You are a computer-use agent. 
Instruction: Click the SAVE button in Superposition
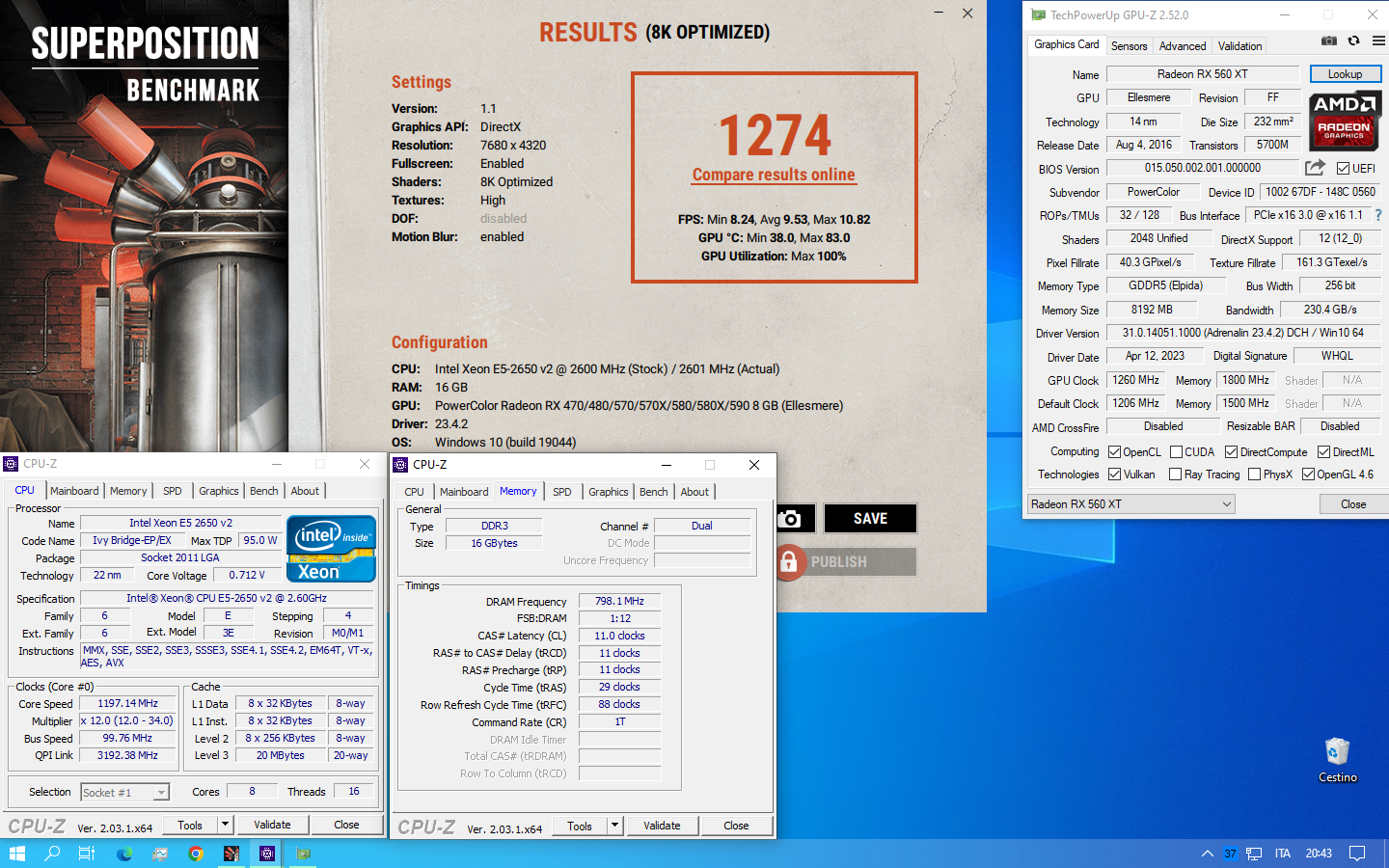click(x=870, y=519)
